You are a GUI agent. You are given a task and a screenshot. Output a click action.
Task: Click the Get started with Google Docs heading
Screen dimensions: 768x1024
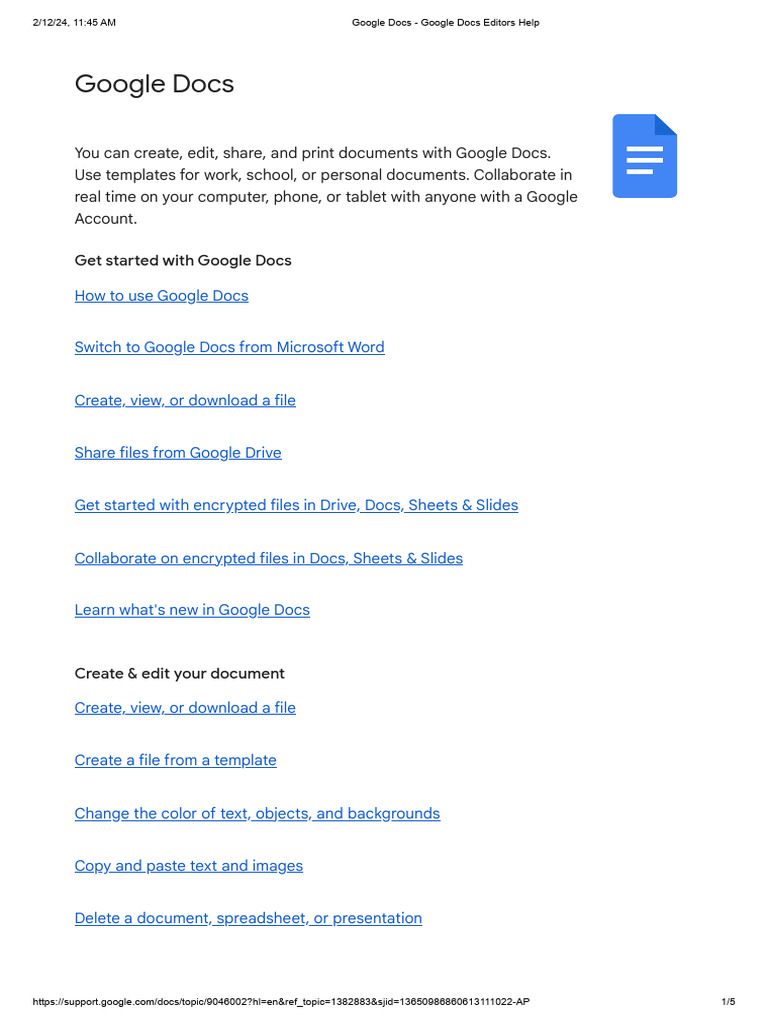click(x=183, y=261)
